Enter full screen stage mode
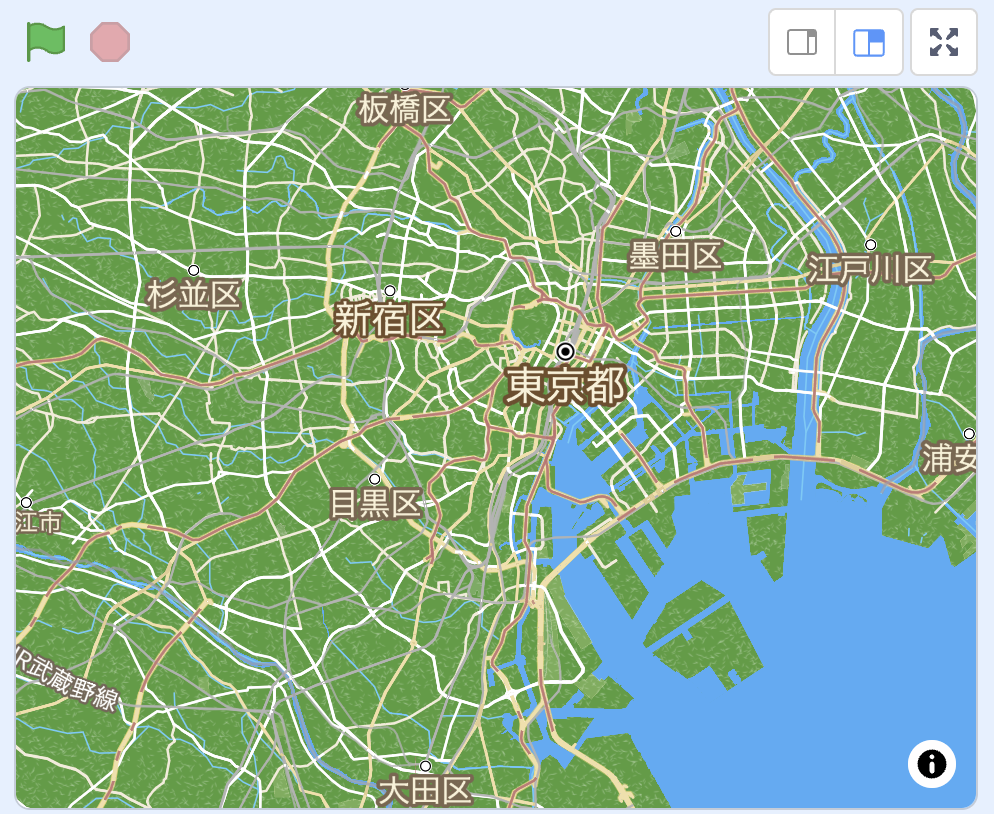 [943, 42]
